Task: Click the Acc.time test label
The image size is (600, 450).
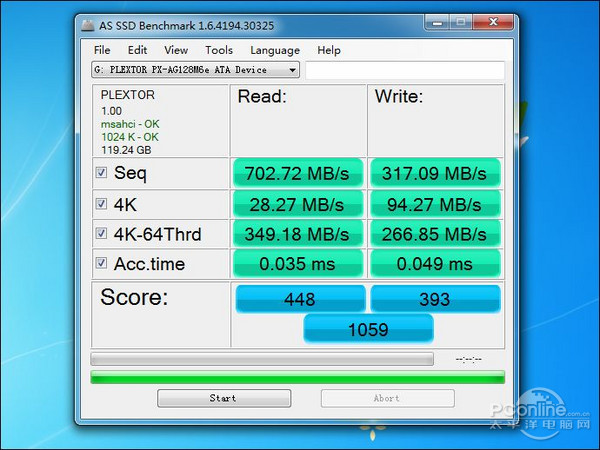Action: (149, 264)
